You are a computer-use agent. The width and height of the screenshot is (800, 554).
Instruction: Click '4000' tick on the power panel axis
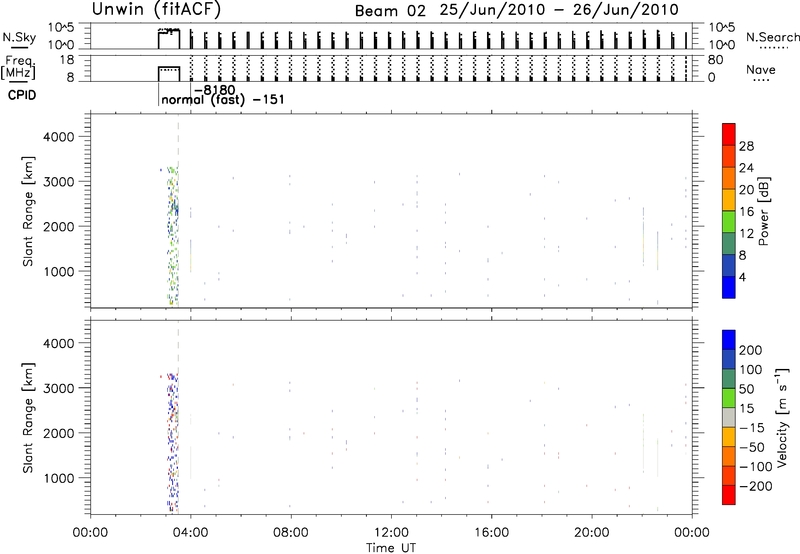[x=59, y=137]
